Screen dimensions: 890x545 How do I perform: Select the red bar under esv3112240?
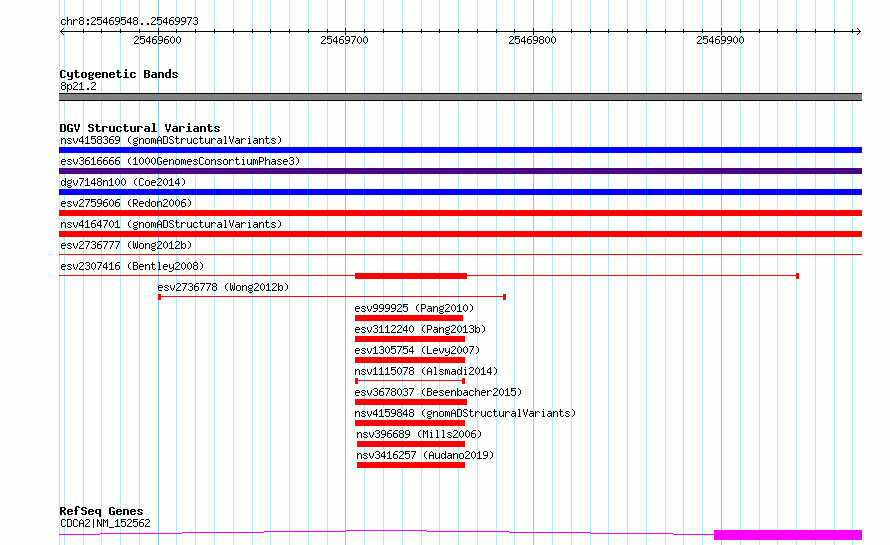tap(410, 339)
